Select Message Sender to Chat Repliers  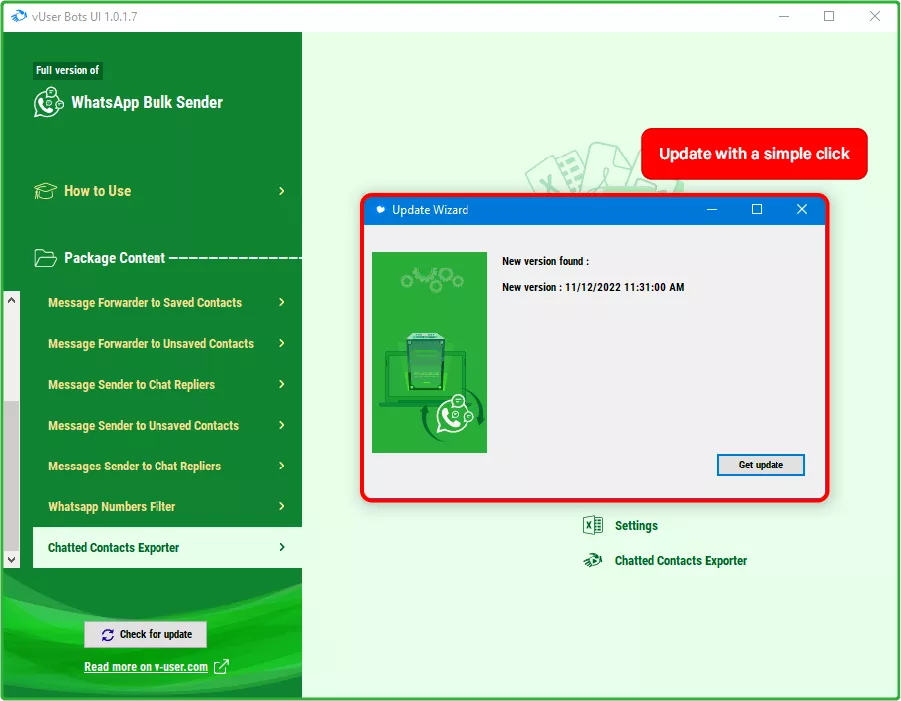pyautogui.click(x=131, y=384)
